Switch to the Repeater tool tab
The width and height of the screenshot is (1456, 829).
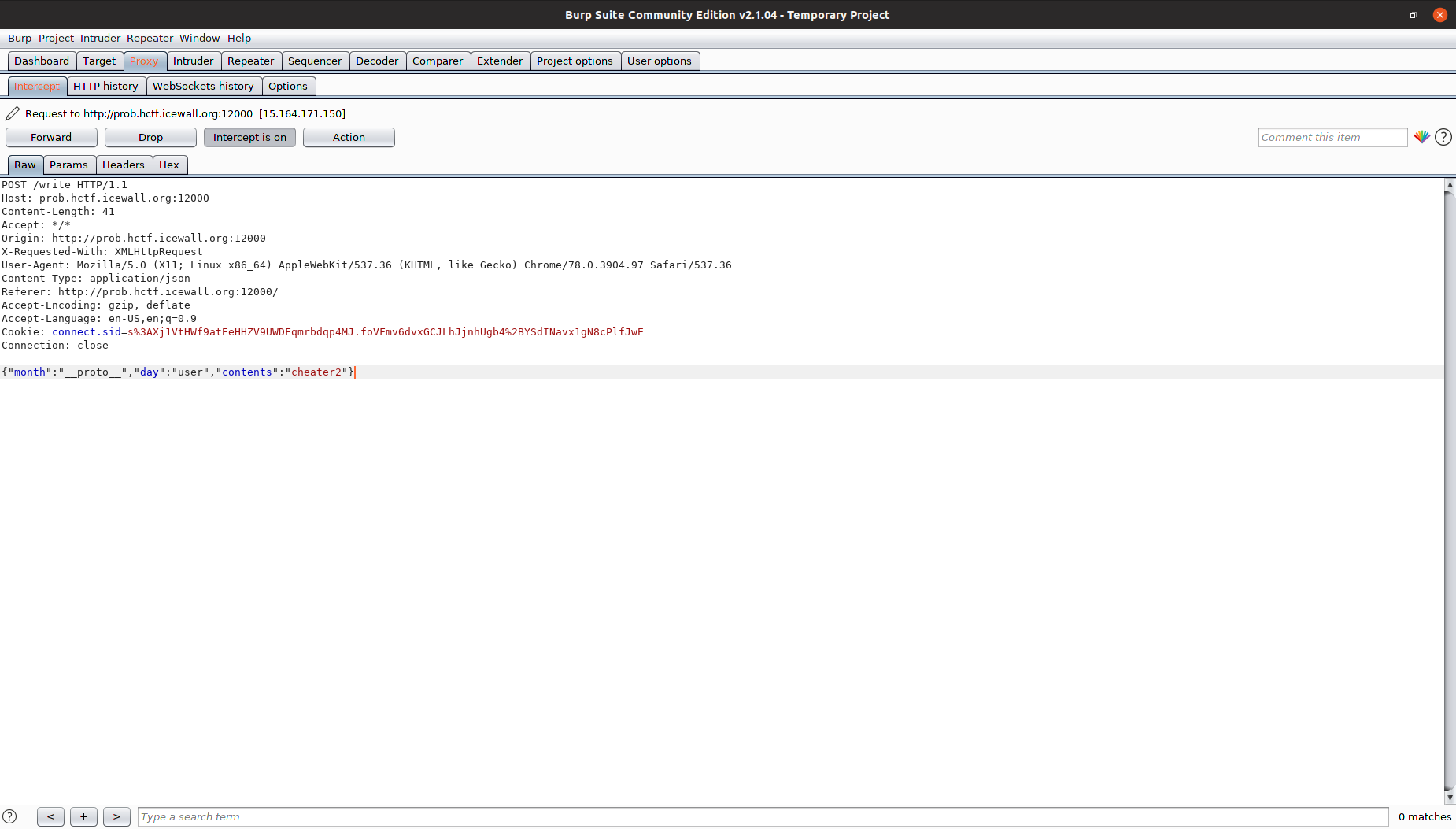click(x=250, y=61)
